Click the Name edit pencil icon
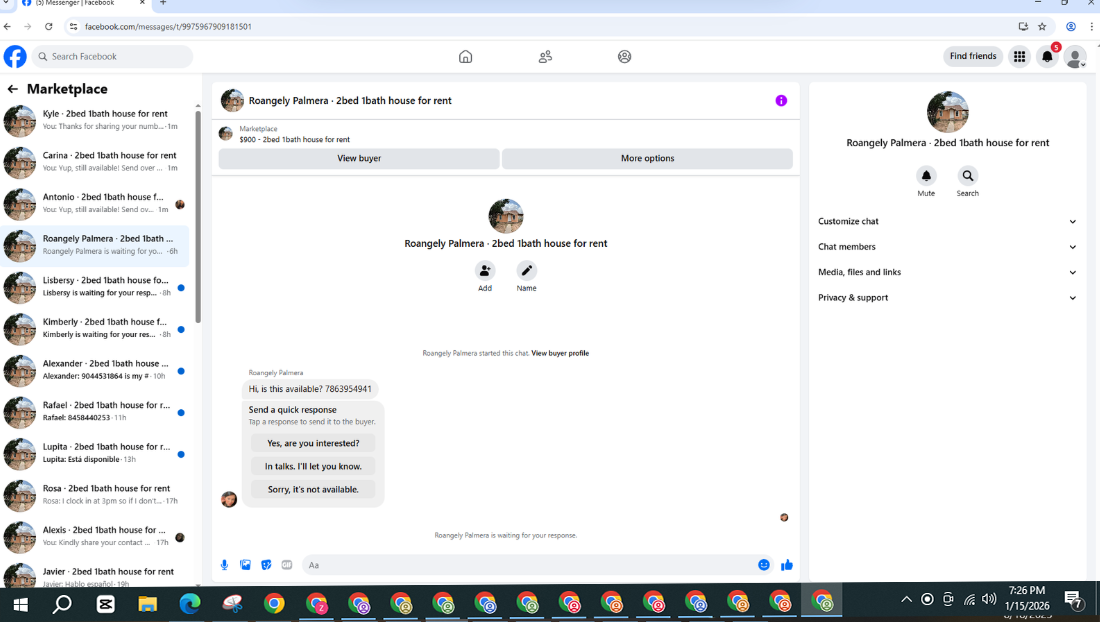Viewport: 1100px width, 622px height. tap(526, 271)
